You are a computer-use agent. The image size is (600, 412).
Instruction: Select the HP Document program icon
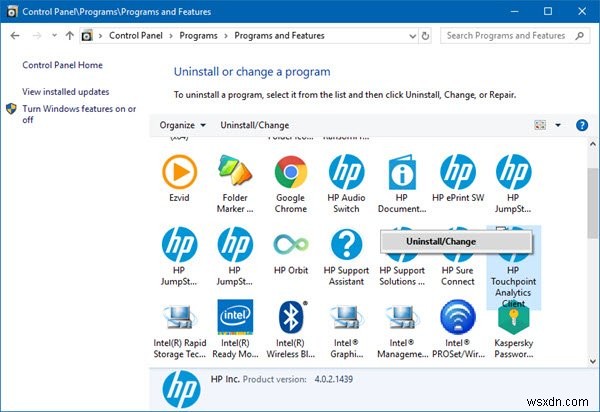point(402,172)
